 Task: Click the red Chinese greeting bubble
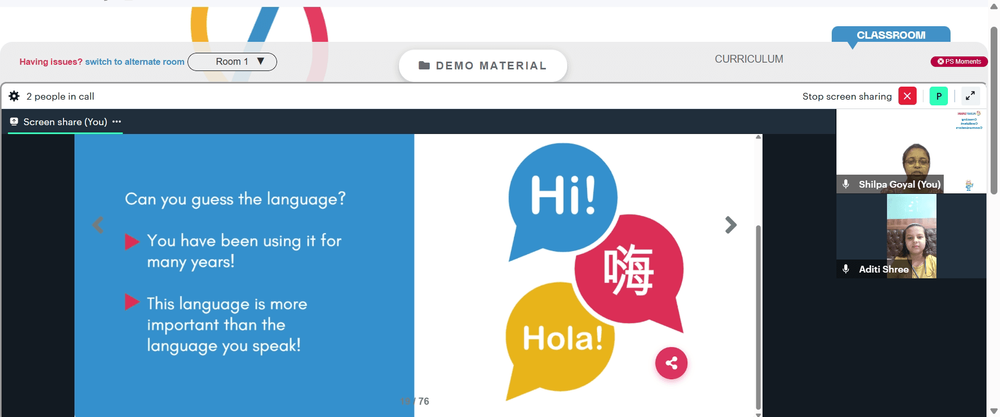629,271
